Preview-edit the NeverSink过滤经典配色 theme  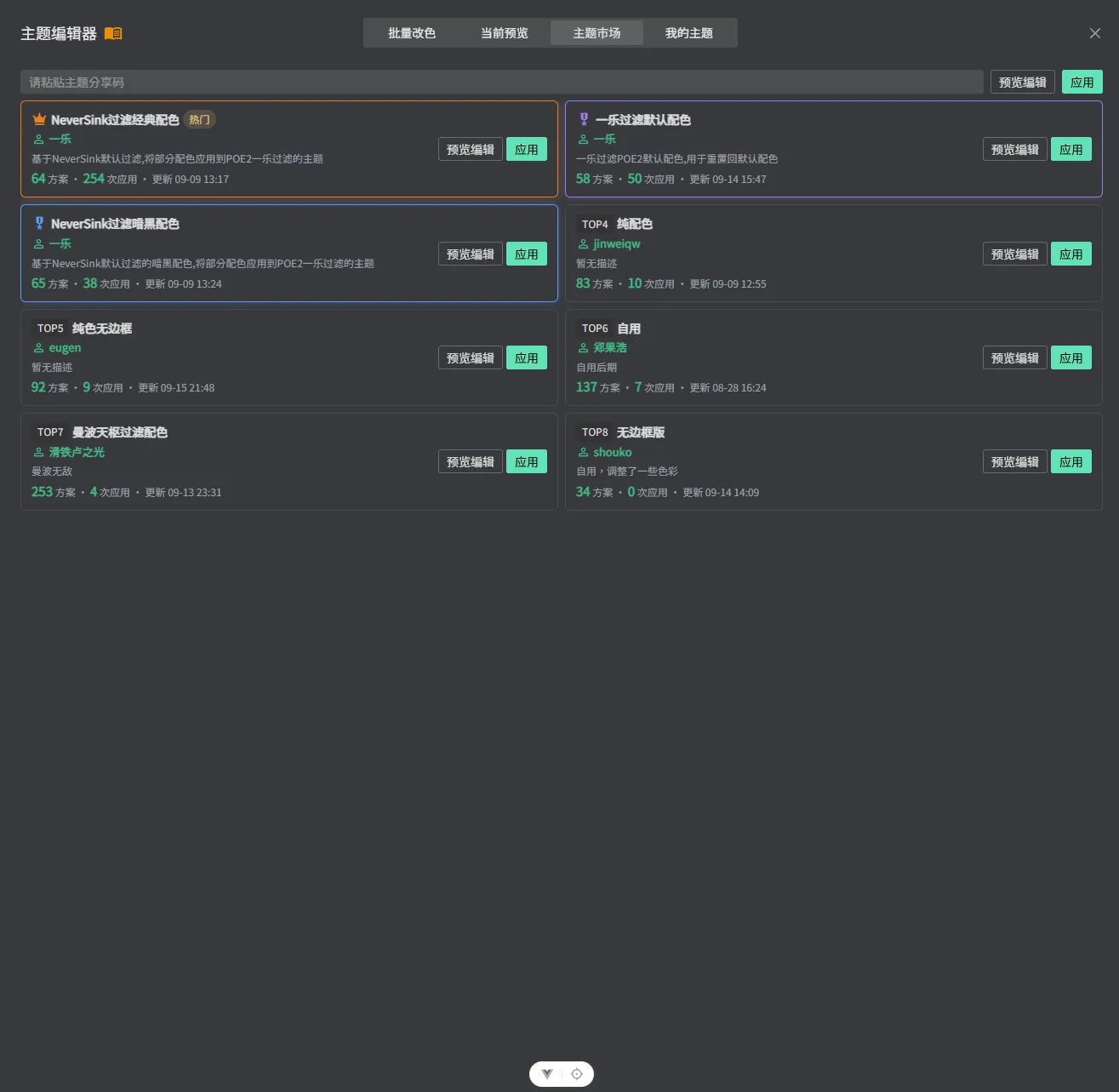[471, 149]
